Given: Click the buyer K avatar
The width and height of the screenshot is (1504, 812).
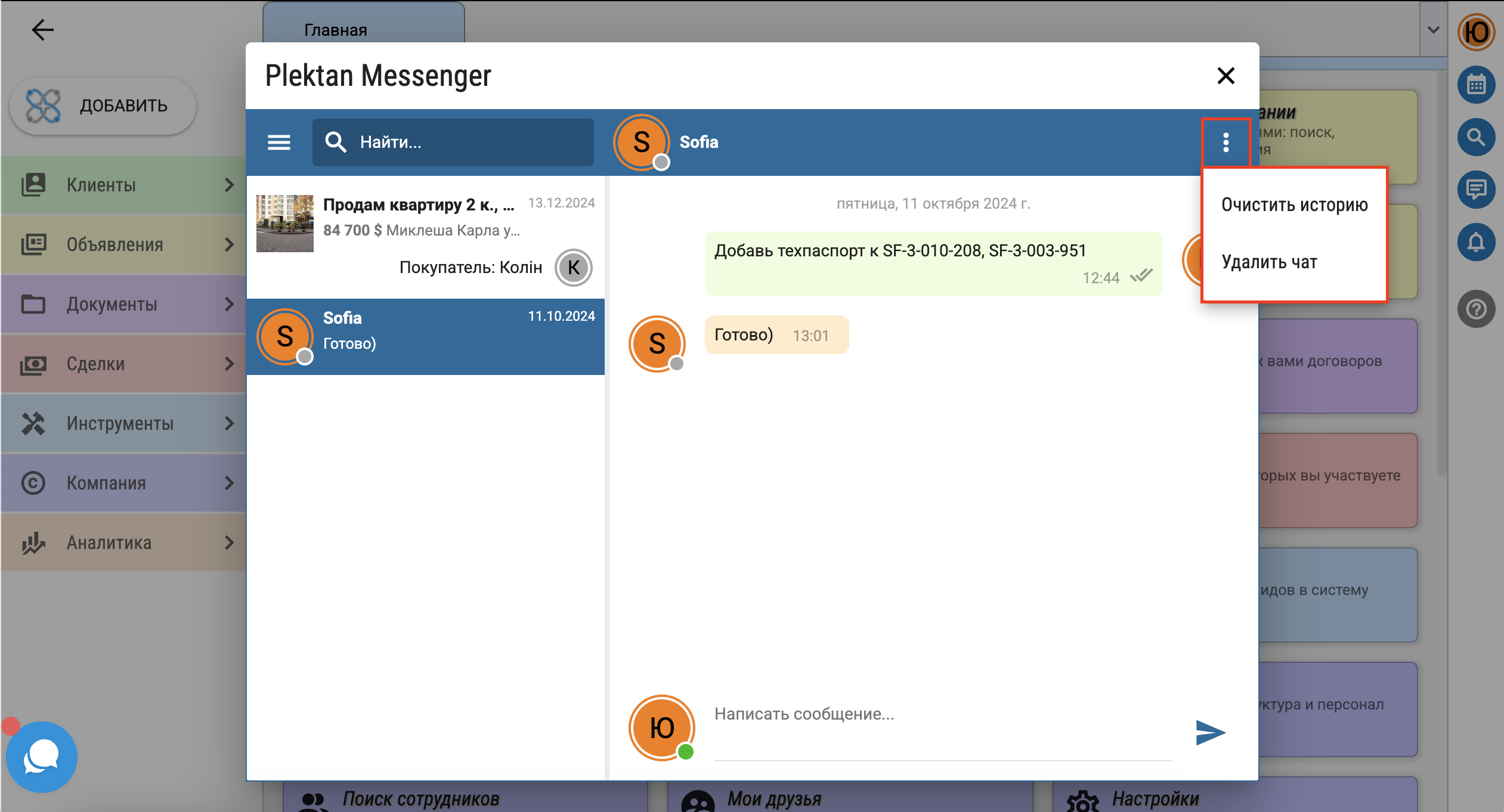Looking at the screenshot, I should pyautogui.click(x=573, y=268).
